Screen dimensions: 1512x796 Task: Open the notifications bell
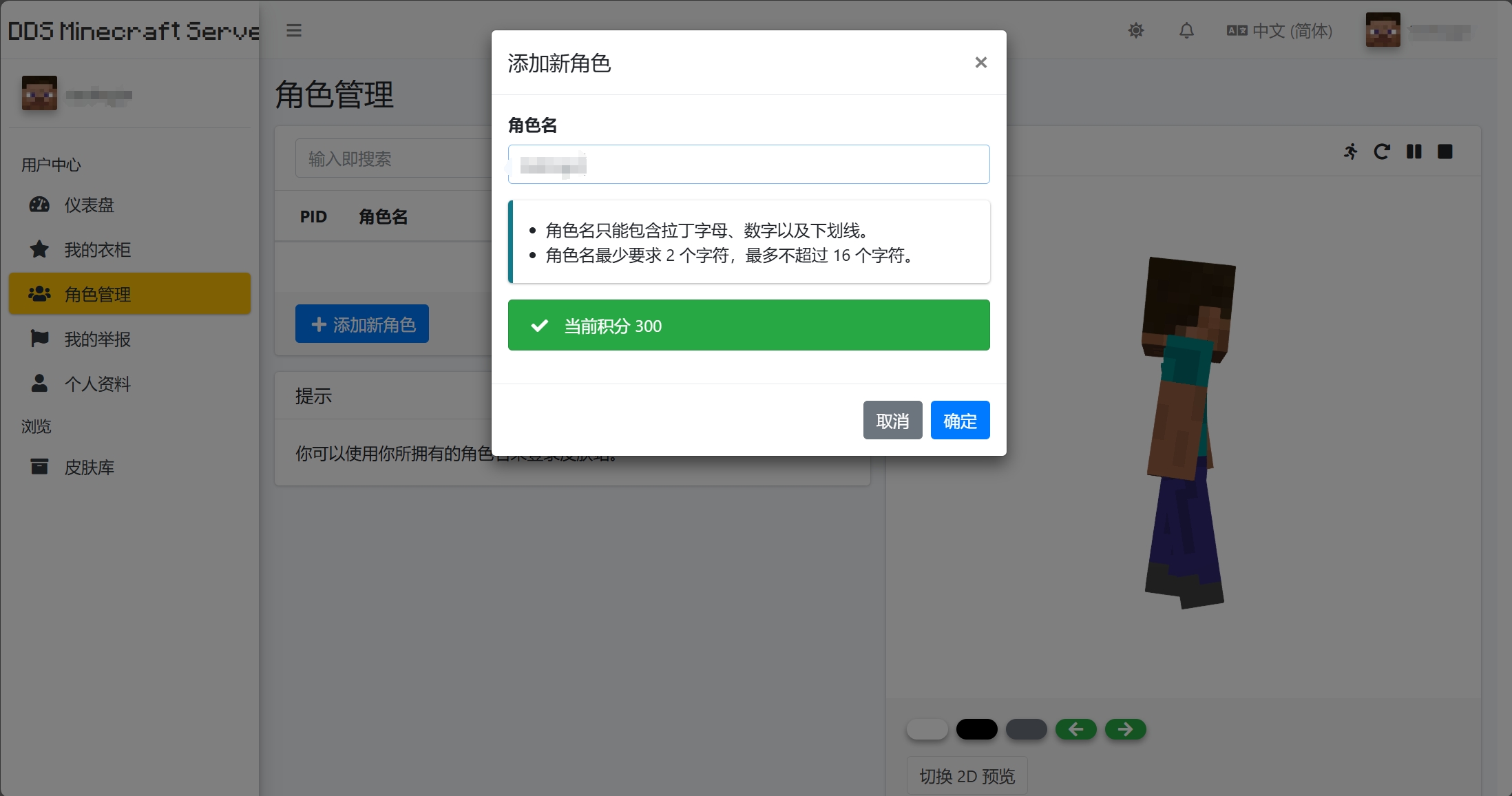1186,30
